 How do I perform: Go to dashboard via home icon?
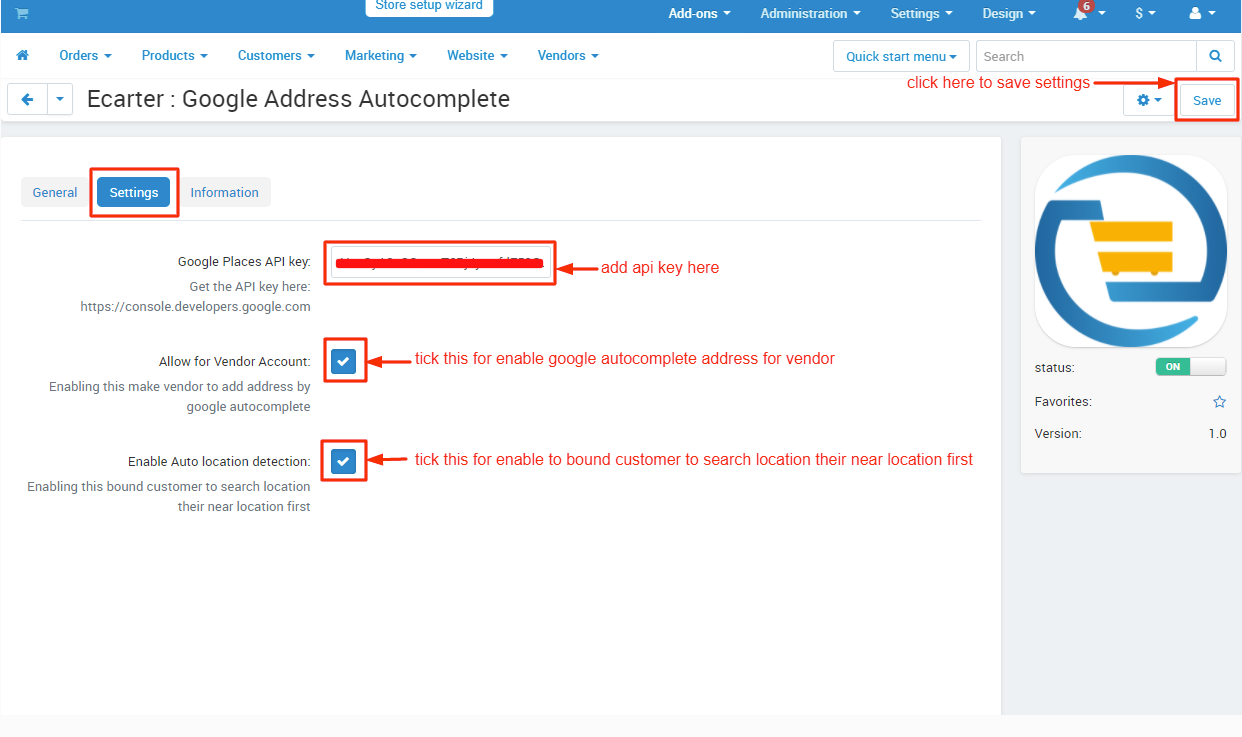pyautogui.click(x=23, y=56)
